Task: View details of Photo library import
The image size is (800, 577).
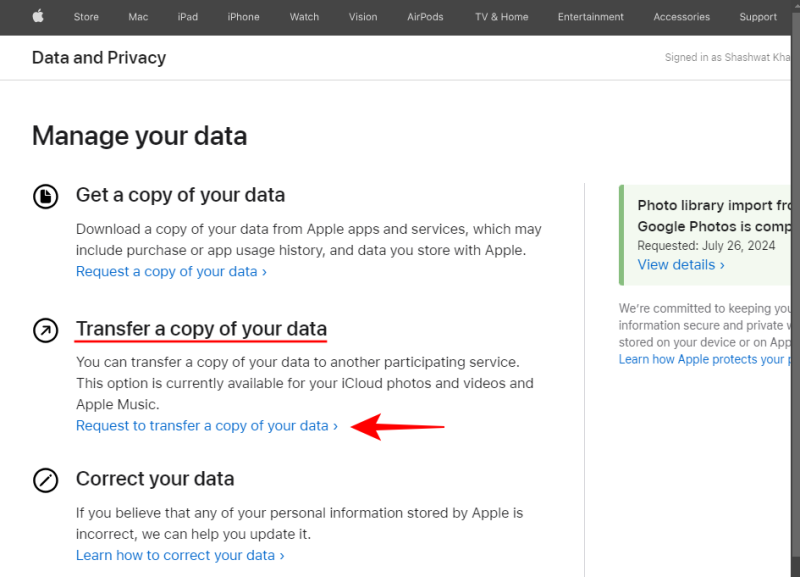Action: (x=680, y=265)
